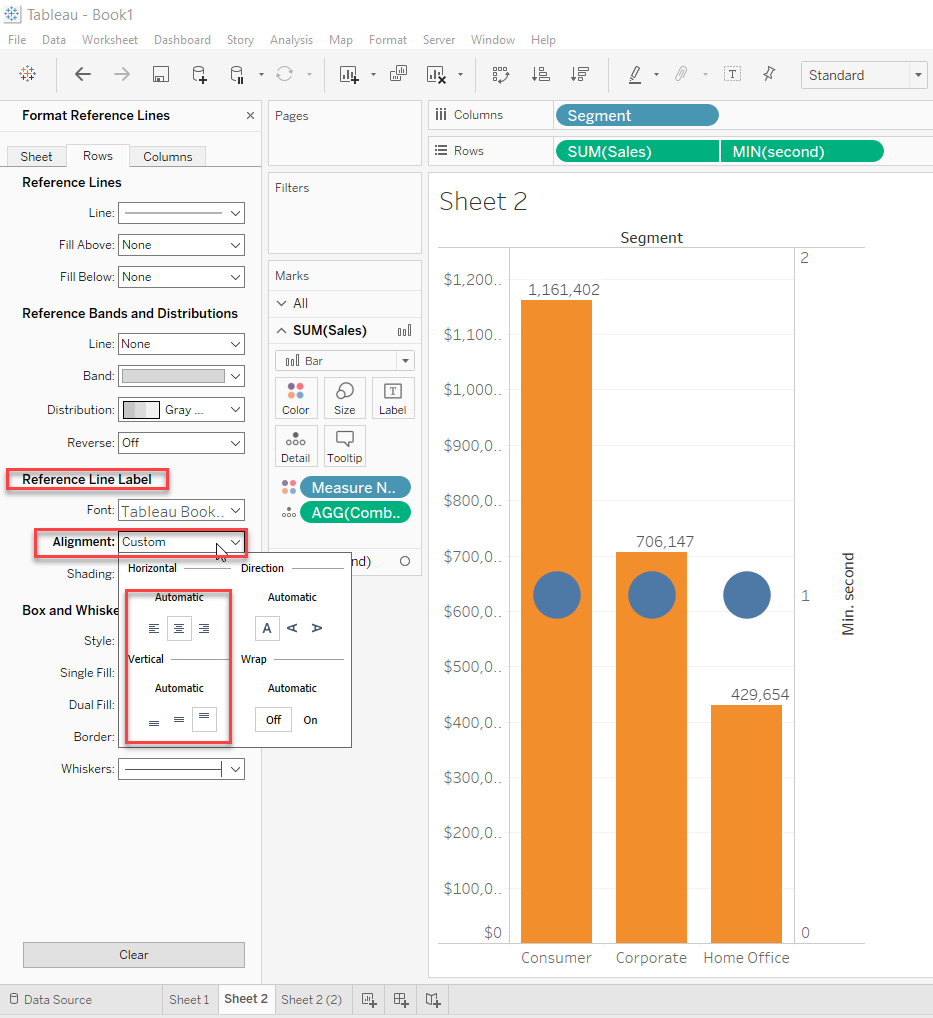This screenshot has height=1018, width=933.
Task: Open the Whiskers line dropdown
Action: [181, 769]
